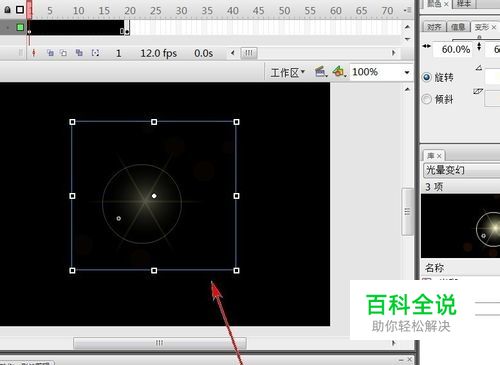Image resolution: width=500 pixels, height=365 pixels.
Task: Click the stage vertical scrollbar thumb
Action: click(407, 212)
